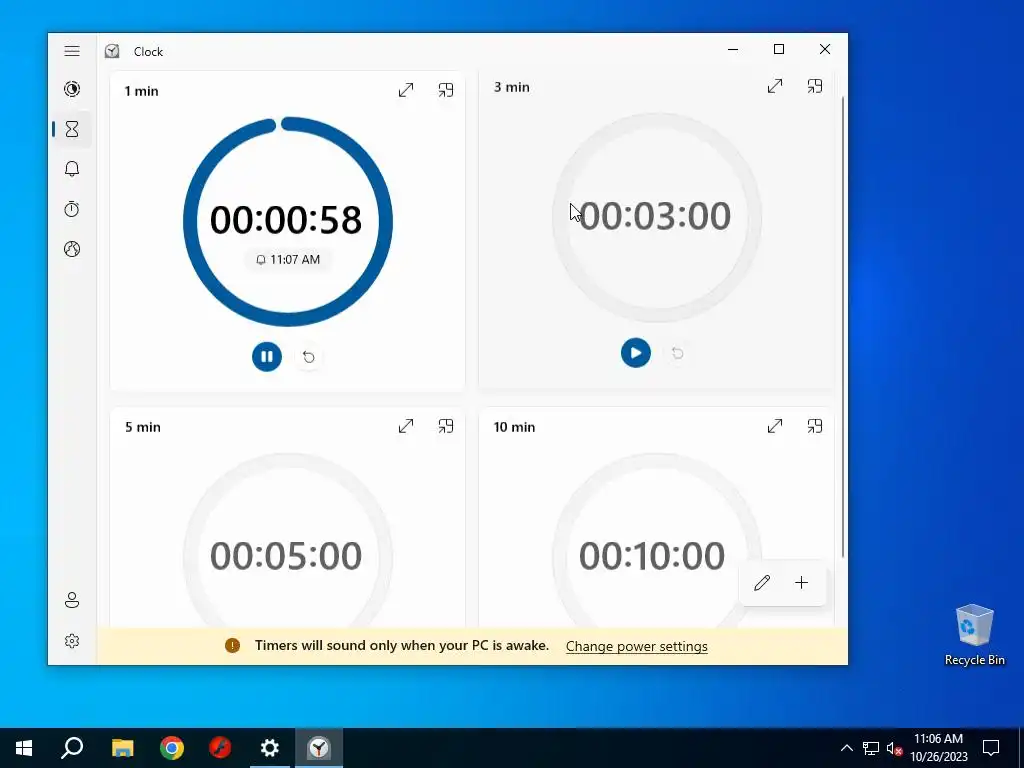Click the muted volume tray icon
Screen dimensions: 1024x768
pyautogui.click(x=894, y=748)
